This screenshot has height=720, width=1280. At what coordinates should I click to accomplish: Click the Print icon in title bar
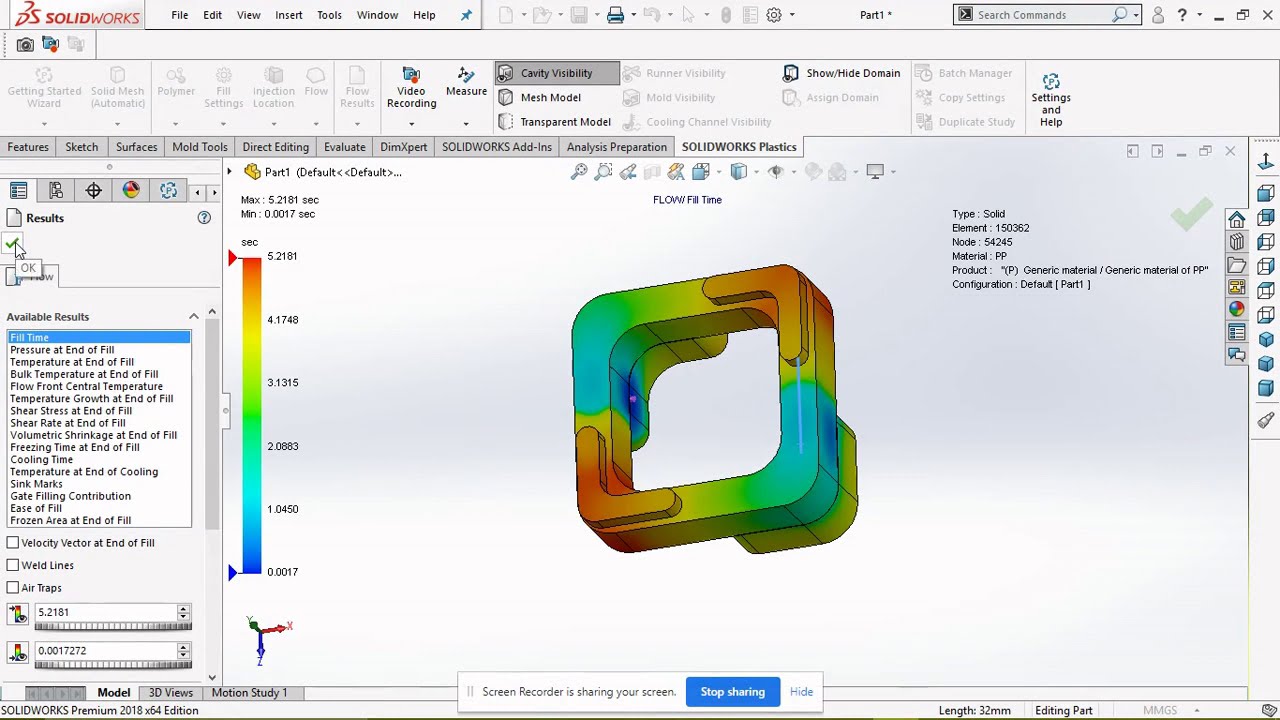[x=615, y=15]
